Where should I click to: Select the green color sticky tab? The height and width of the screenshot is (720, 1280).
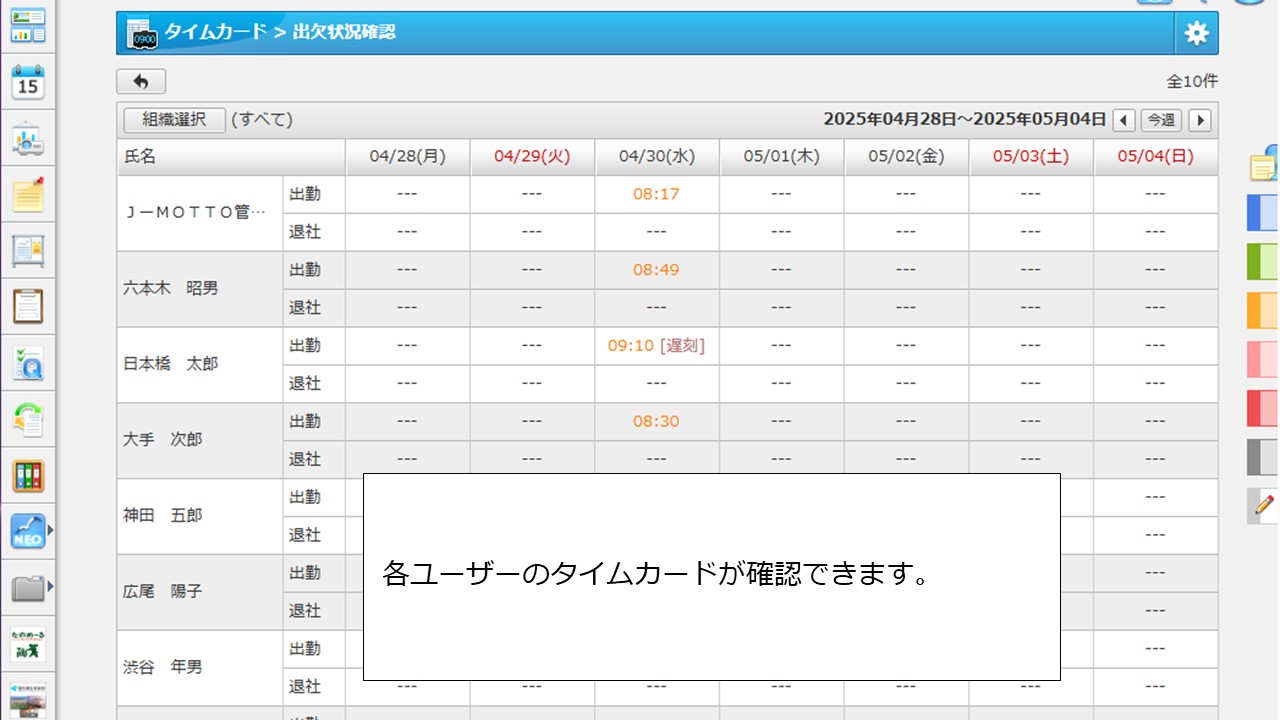coord(1263,261)
